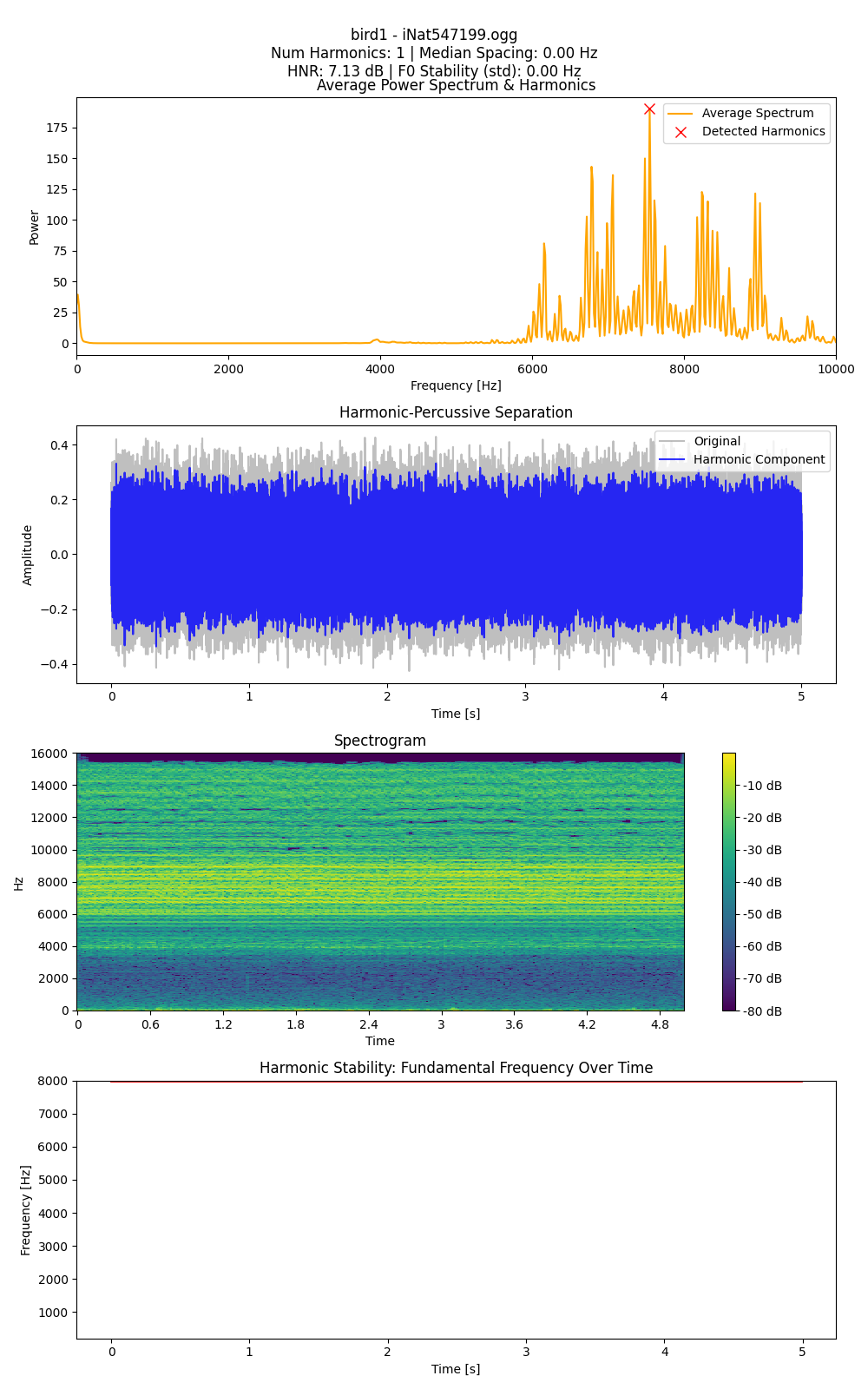Click the '-80 dB' colorbar label

click(x=762, y=1010)
